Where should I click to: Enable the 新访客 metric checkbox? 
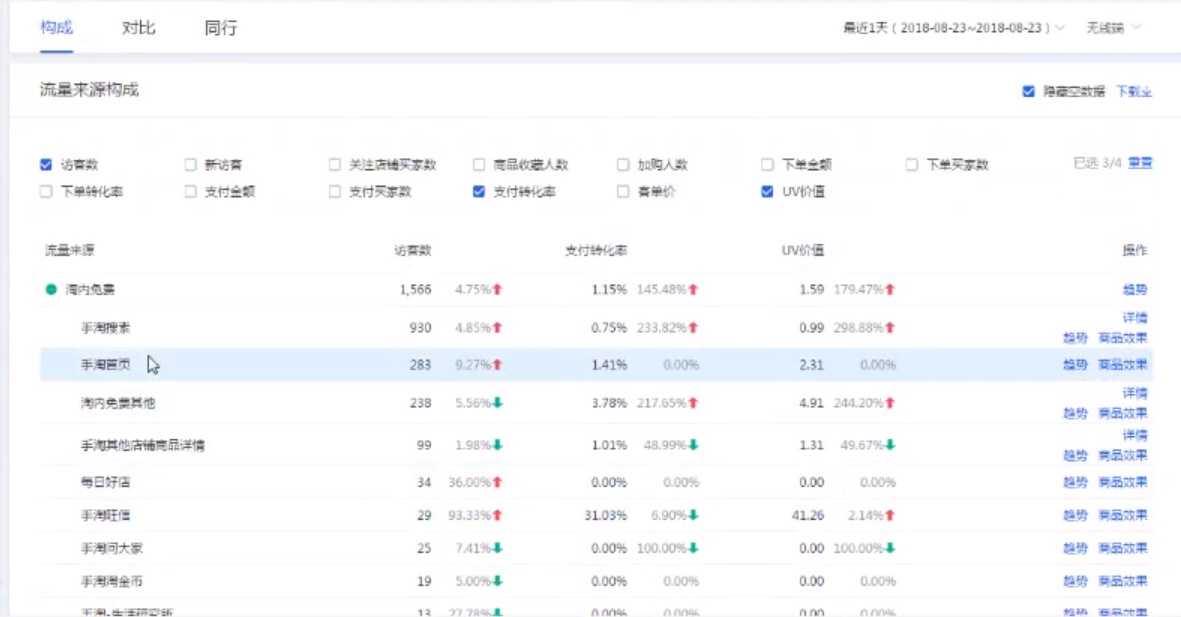pyautogui.click(x=191, y=164)
